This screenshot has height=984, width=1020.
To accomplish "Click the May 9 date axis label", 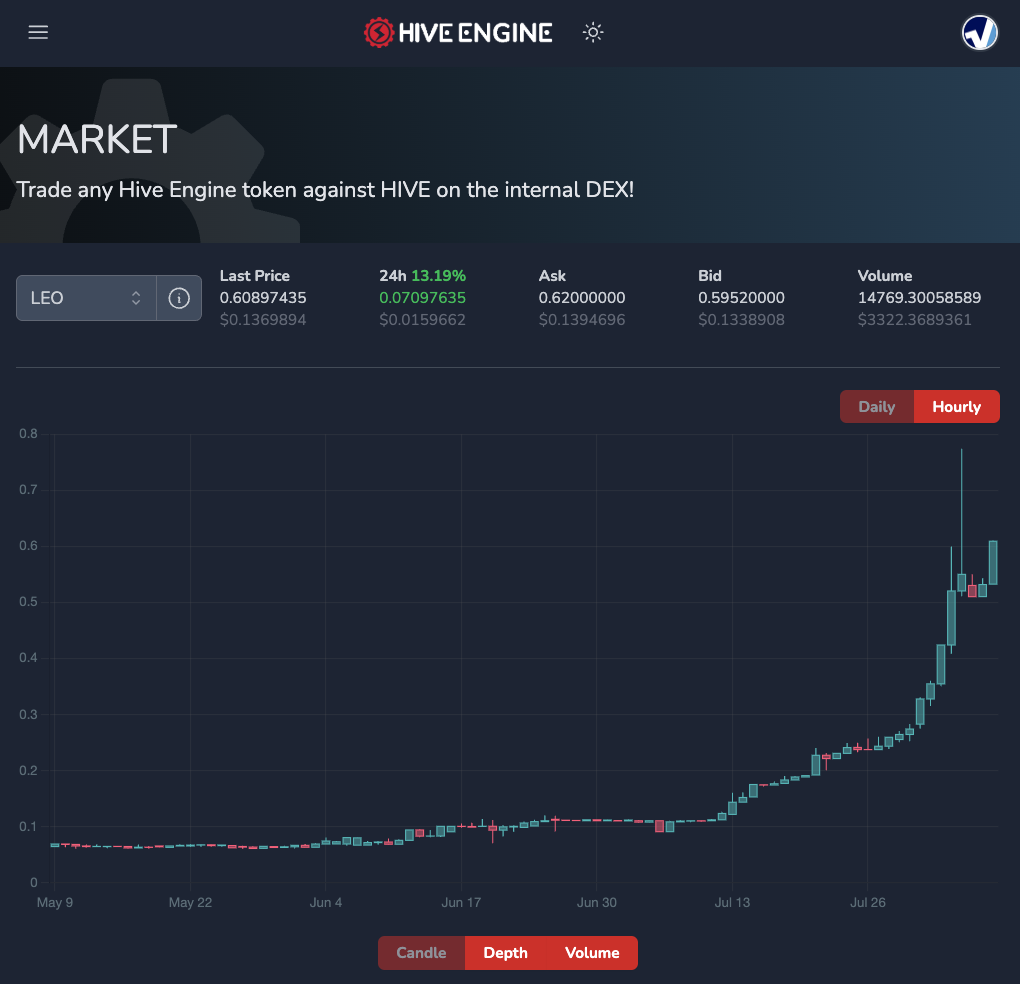I will click(x=55, y=903).
